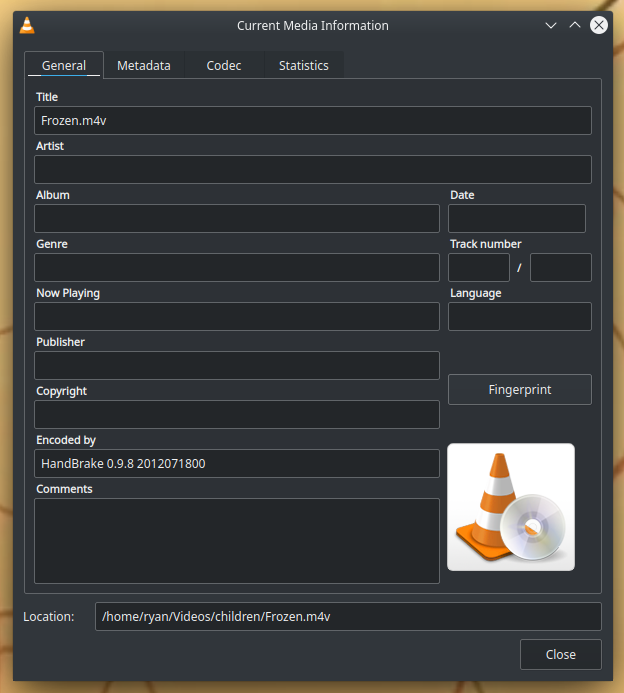
Task: Click into the Copyright input field
Action: click(237, 415)
